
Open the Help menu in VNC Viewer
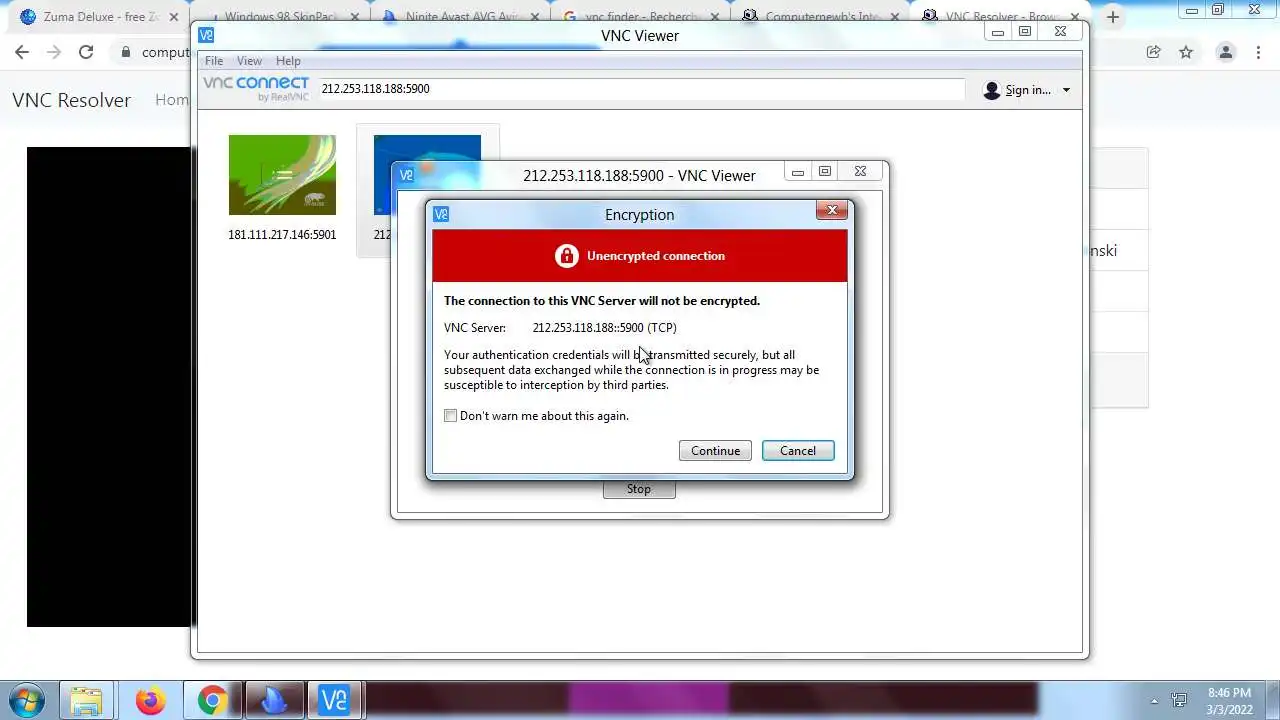coord(288,61)
